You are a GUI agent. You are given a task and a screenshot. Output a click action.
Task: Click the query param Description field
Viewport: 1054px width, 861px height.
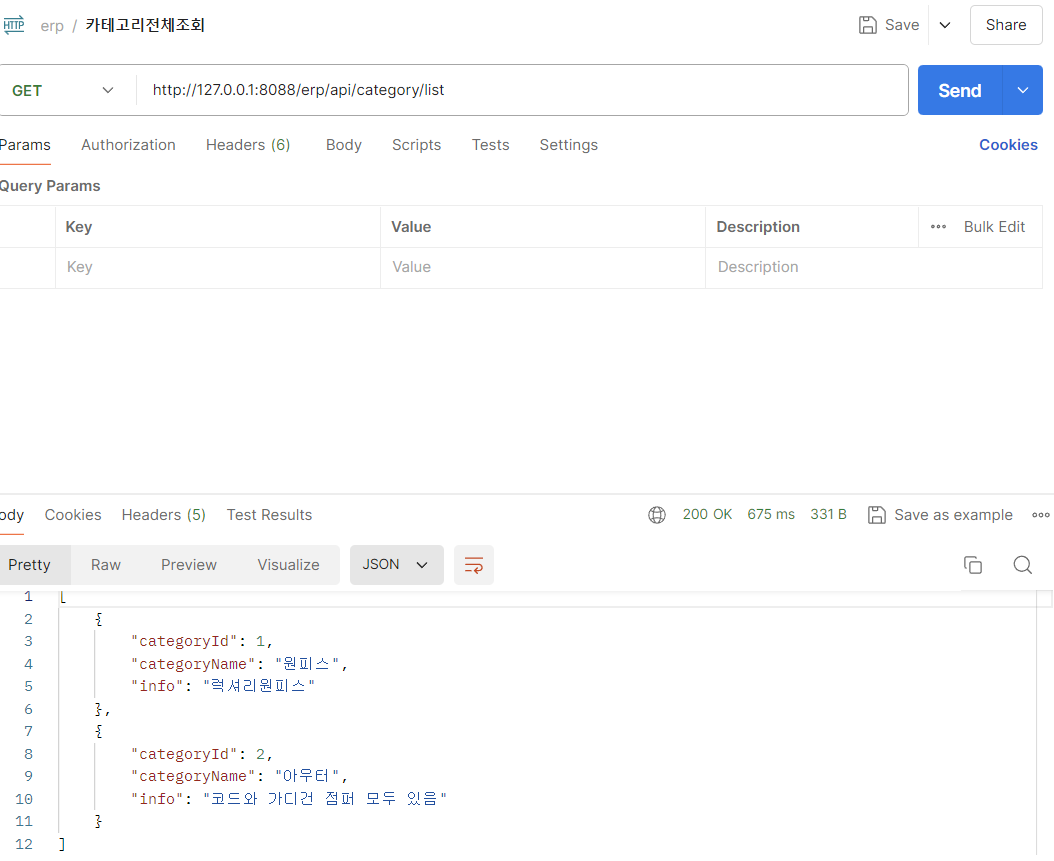pos(874,268)
